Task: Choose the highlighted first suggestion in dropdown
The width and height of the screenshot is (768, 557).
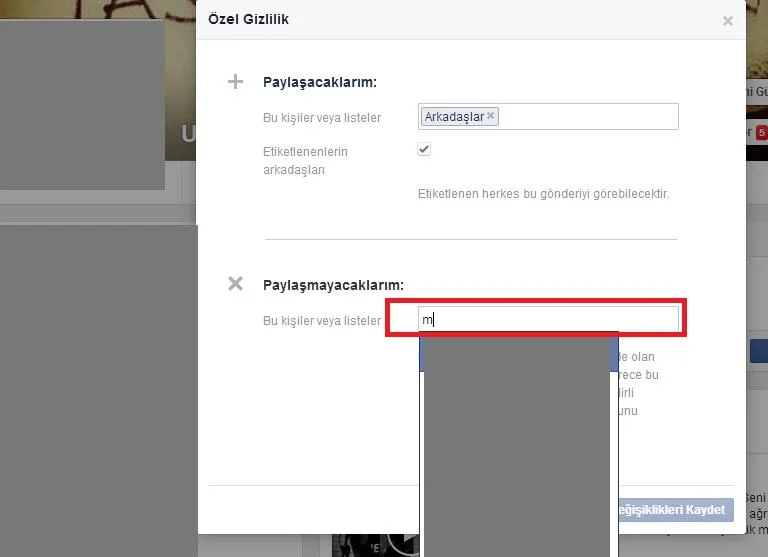Action: click(x=518, y=356)
